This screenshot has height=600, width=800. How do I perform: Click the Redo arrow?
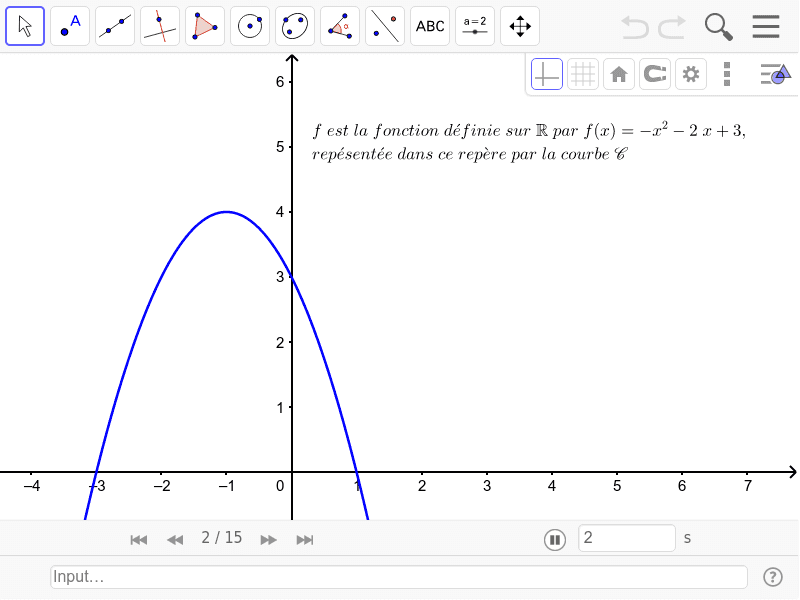[672, 27]
